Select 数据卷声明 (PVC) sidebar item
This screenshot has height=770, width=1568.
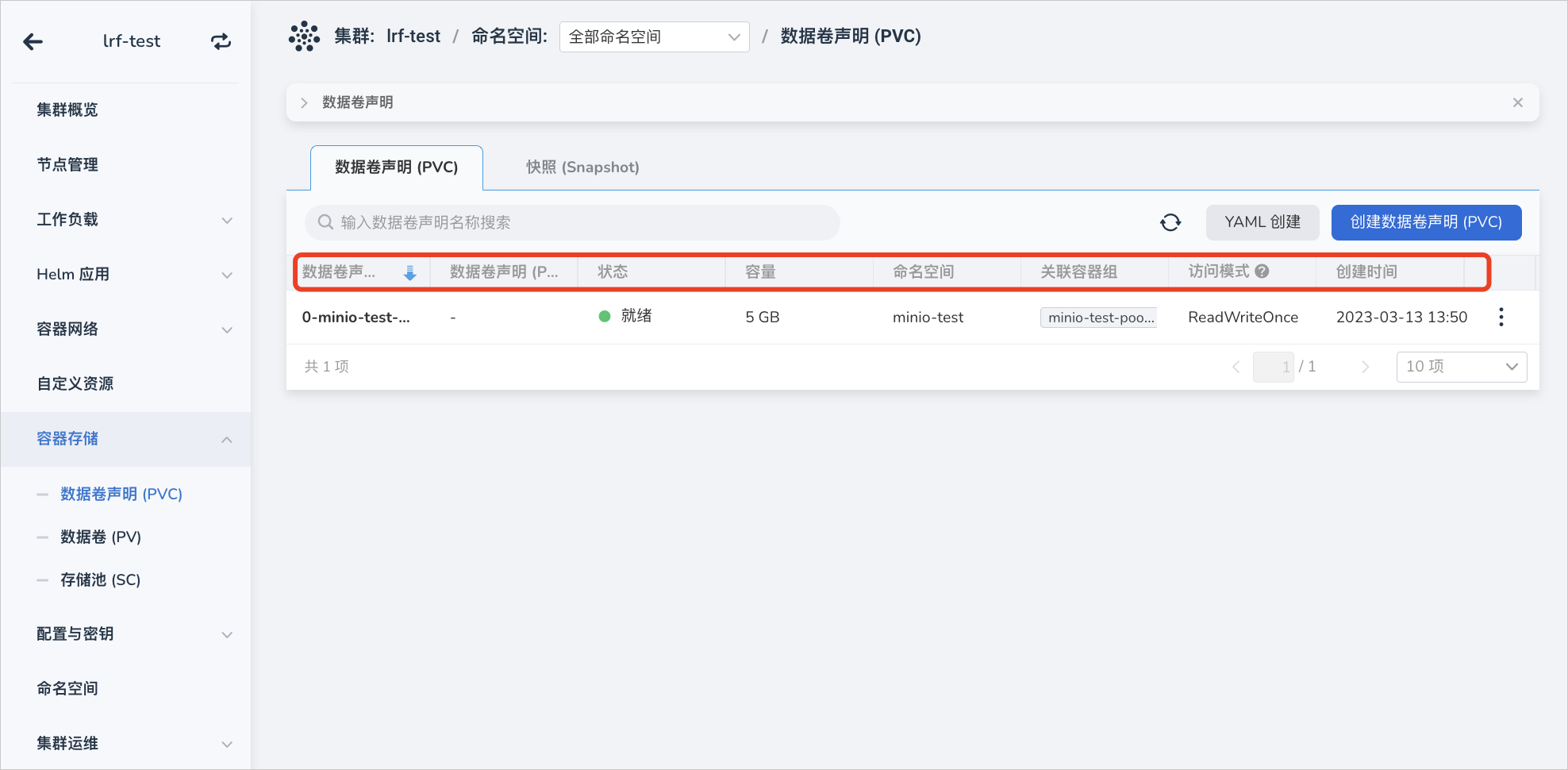[x=121, y=494]
